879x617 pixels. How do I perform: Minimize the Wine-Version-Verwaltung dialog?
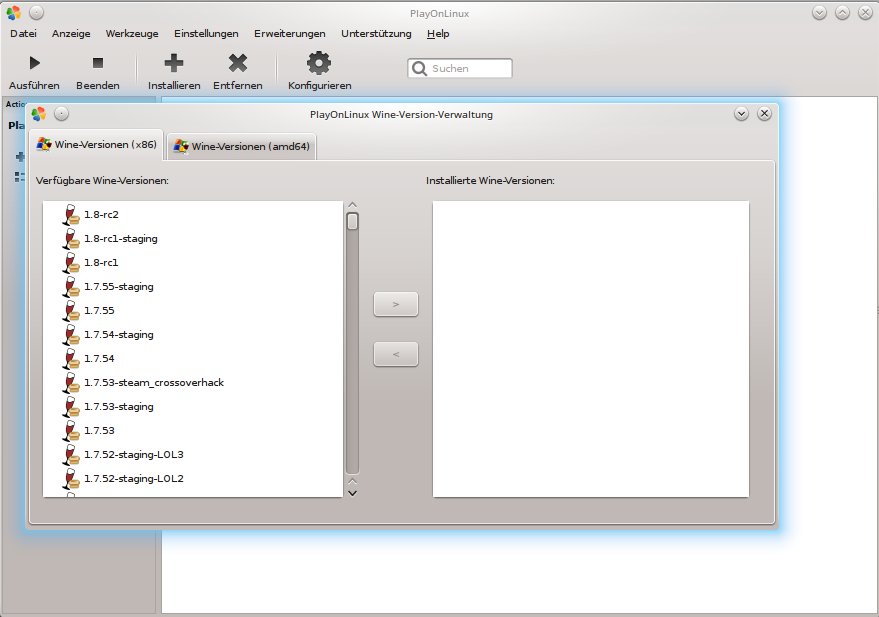[x=741, y=114]
